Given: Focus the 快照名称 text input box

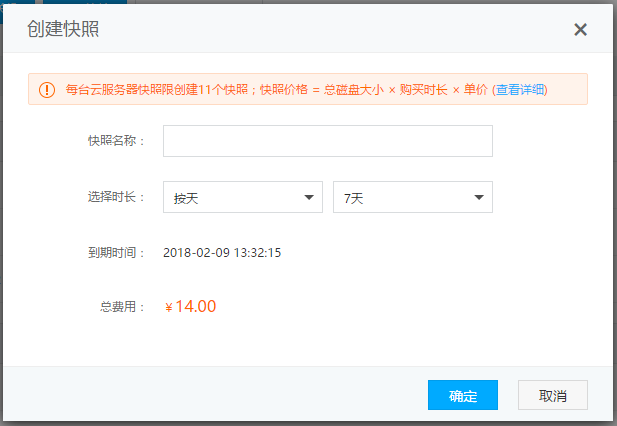Looking at the screenshot, I should (327, 141).
